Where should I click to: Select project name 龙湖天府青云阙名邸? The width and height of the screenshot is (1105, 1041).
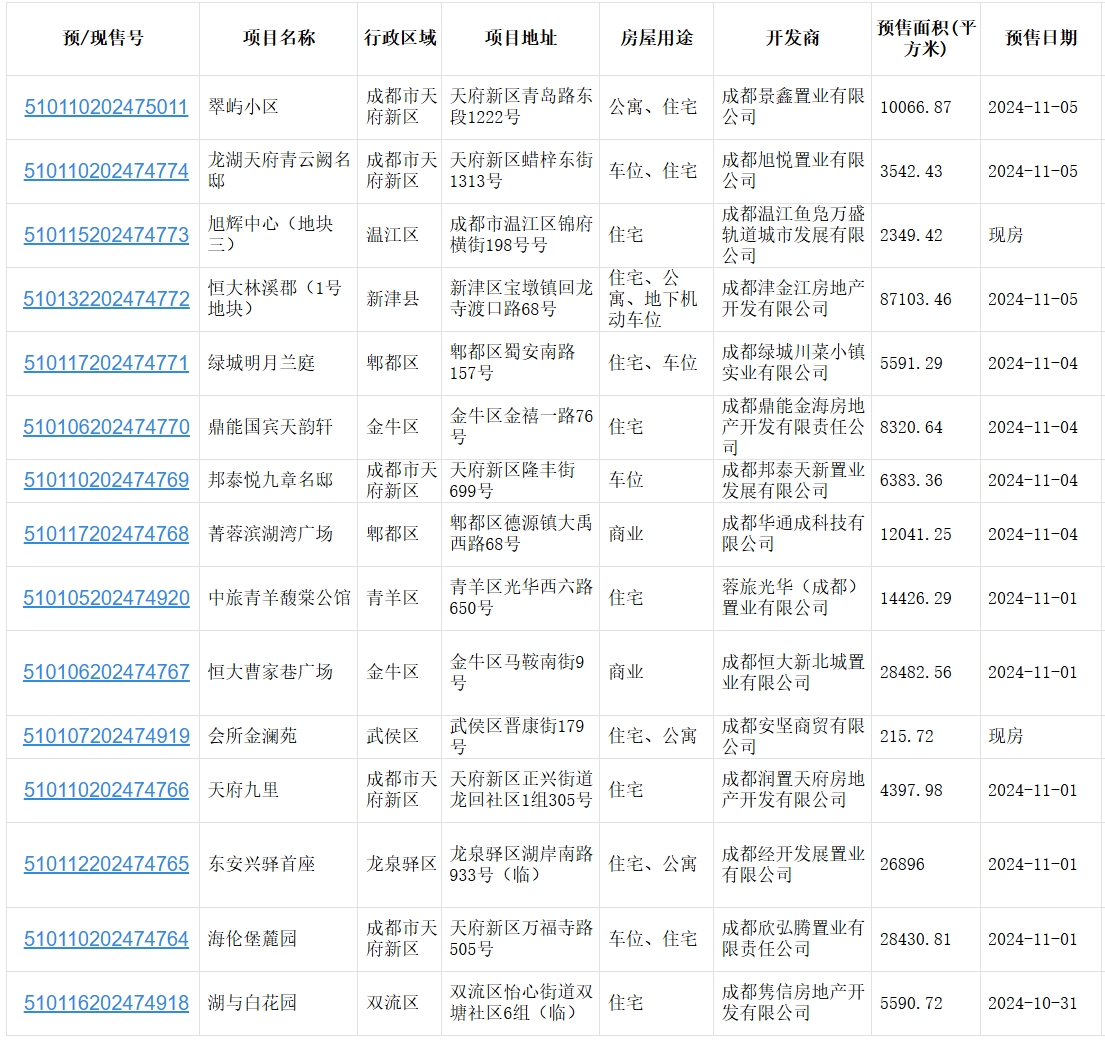click(x=279, y=171)
